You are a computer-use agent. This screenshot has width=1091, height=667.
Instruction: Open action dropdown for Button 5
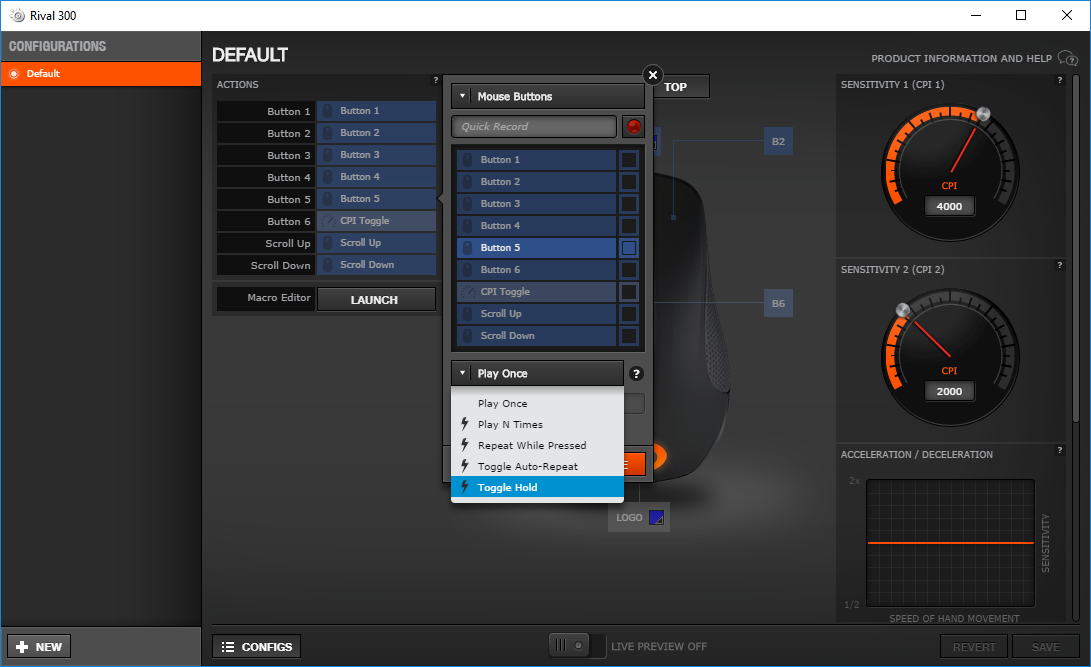[x=376, y=199]
